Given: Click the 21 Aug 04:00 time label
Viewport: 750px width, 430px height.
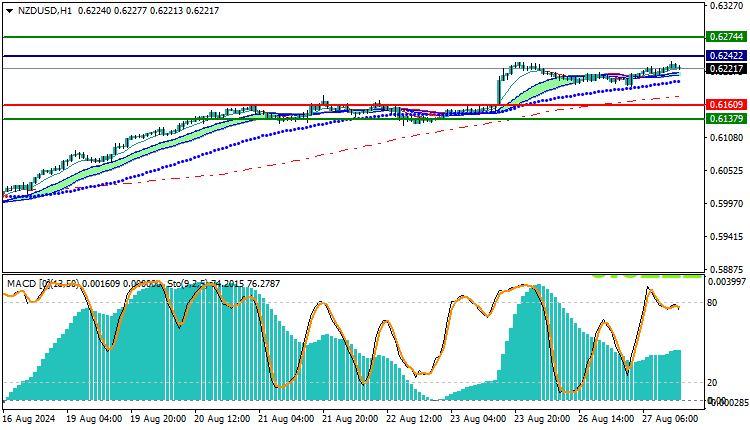Looking at the screenshot, I should [x=286, y=419].
